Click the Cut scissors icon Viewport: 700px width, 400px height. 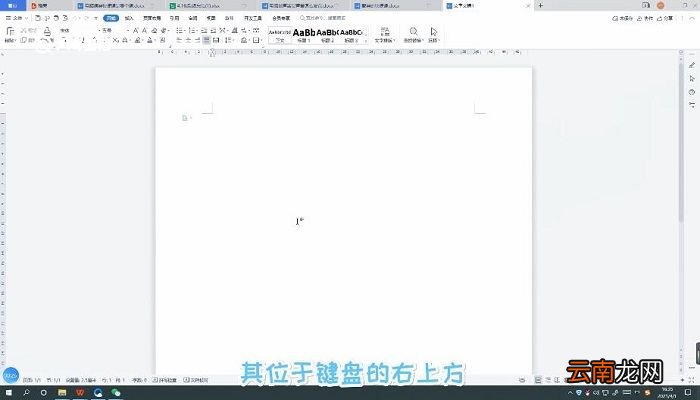23,30
